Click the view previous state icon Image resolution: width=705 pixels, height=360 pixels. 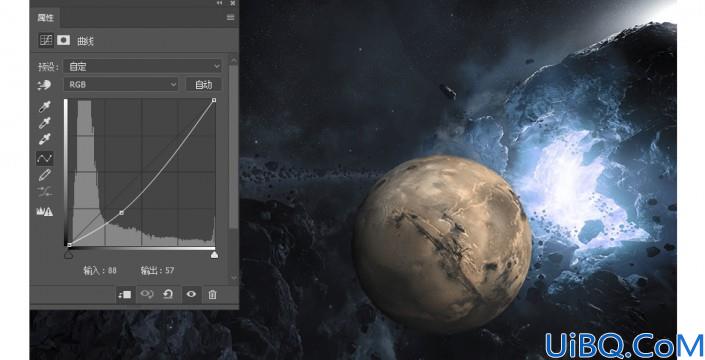click(147, 294)
